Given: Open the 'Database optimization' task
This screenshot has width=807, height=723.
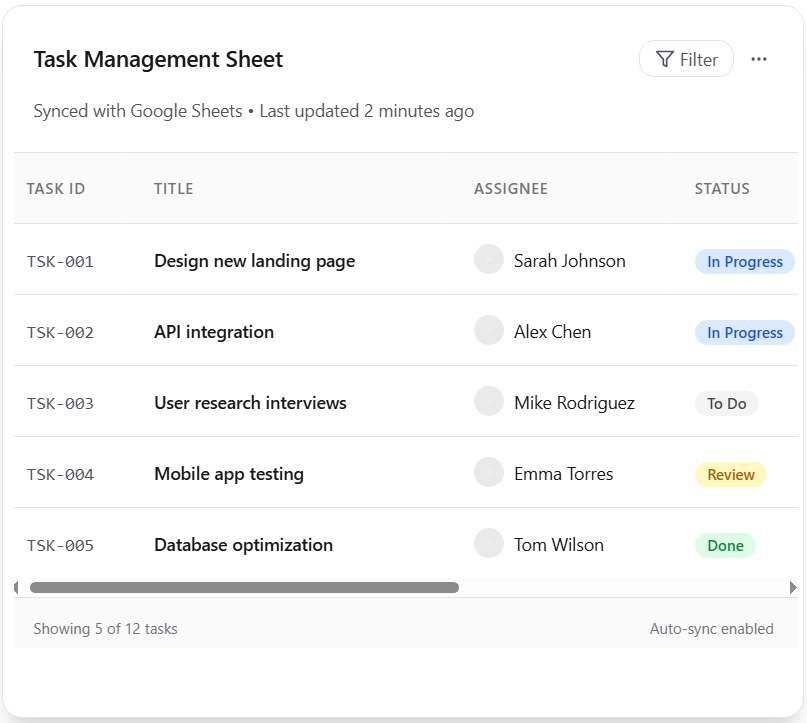Looking at the screenshot, I should pos(243,545).
